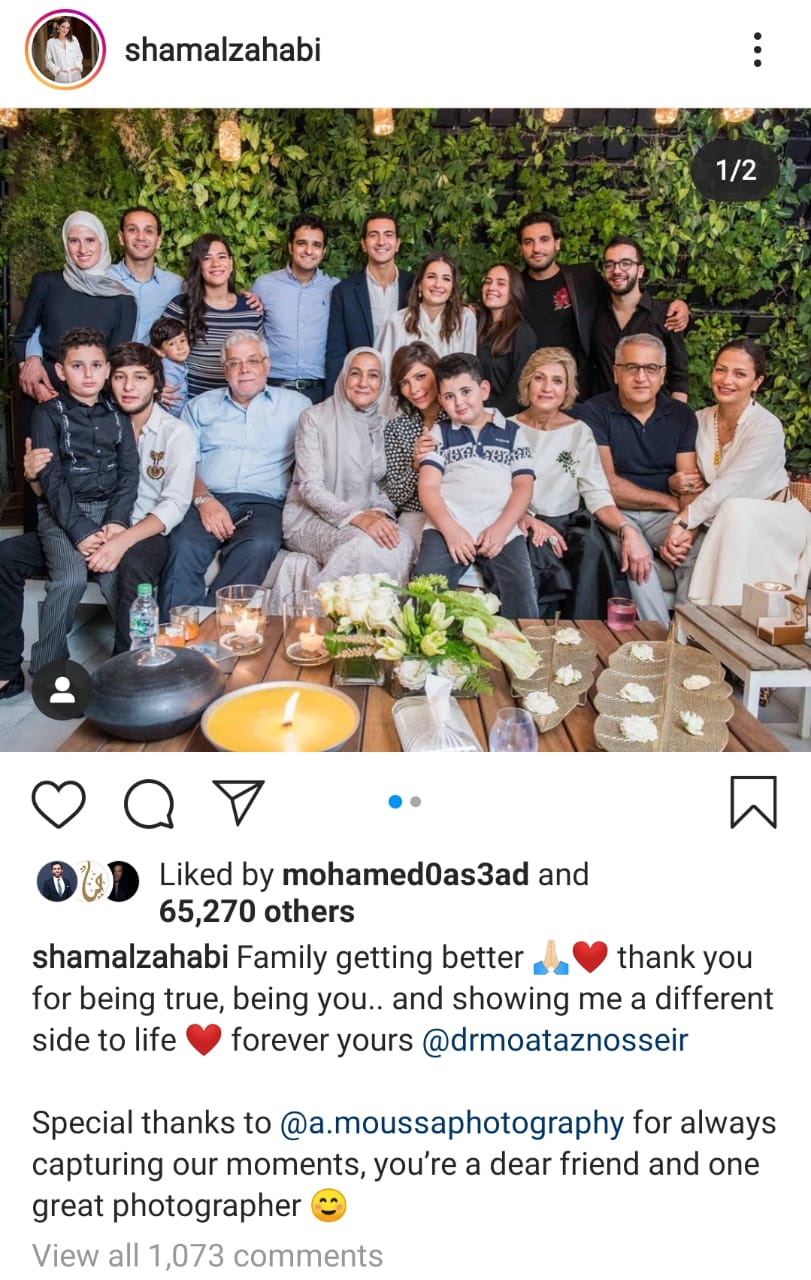Tap the liker avatars beside Liked by
Screen dimensions: 811x1280
point(88,881)
